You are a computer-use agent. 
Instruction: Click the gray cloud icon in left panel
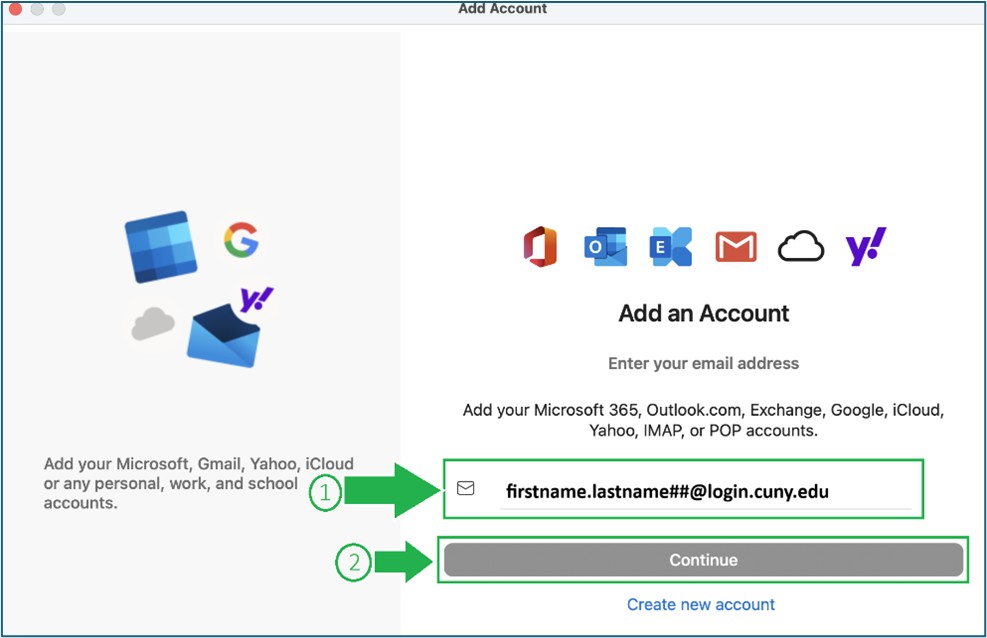click(x=152, y=323)
